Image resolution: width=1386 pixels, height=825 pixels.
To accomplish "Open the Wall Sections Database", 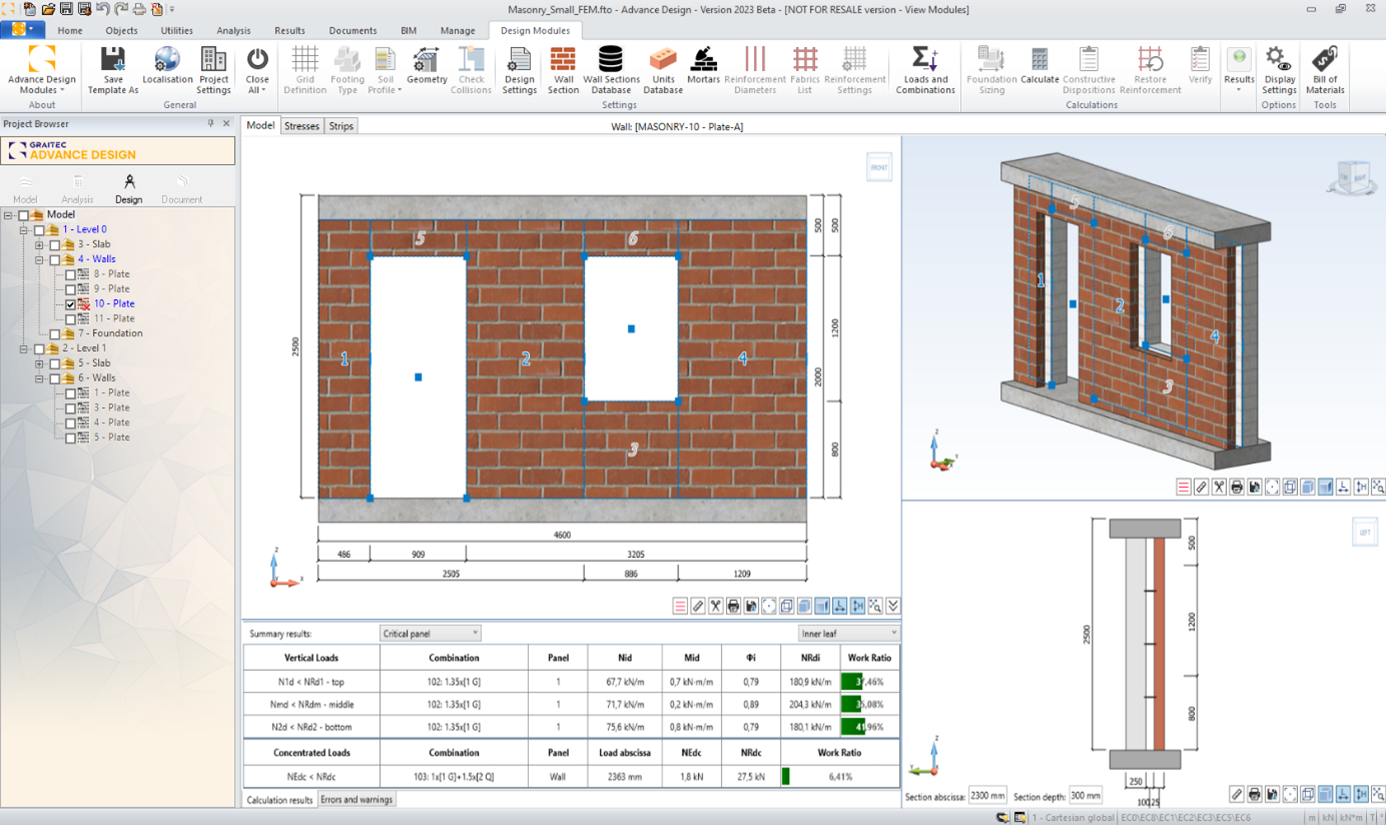I will (x=611, y=70).
